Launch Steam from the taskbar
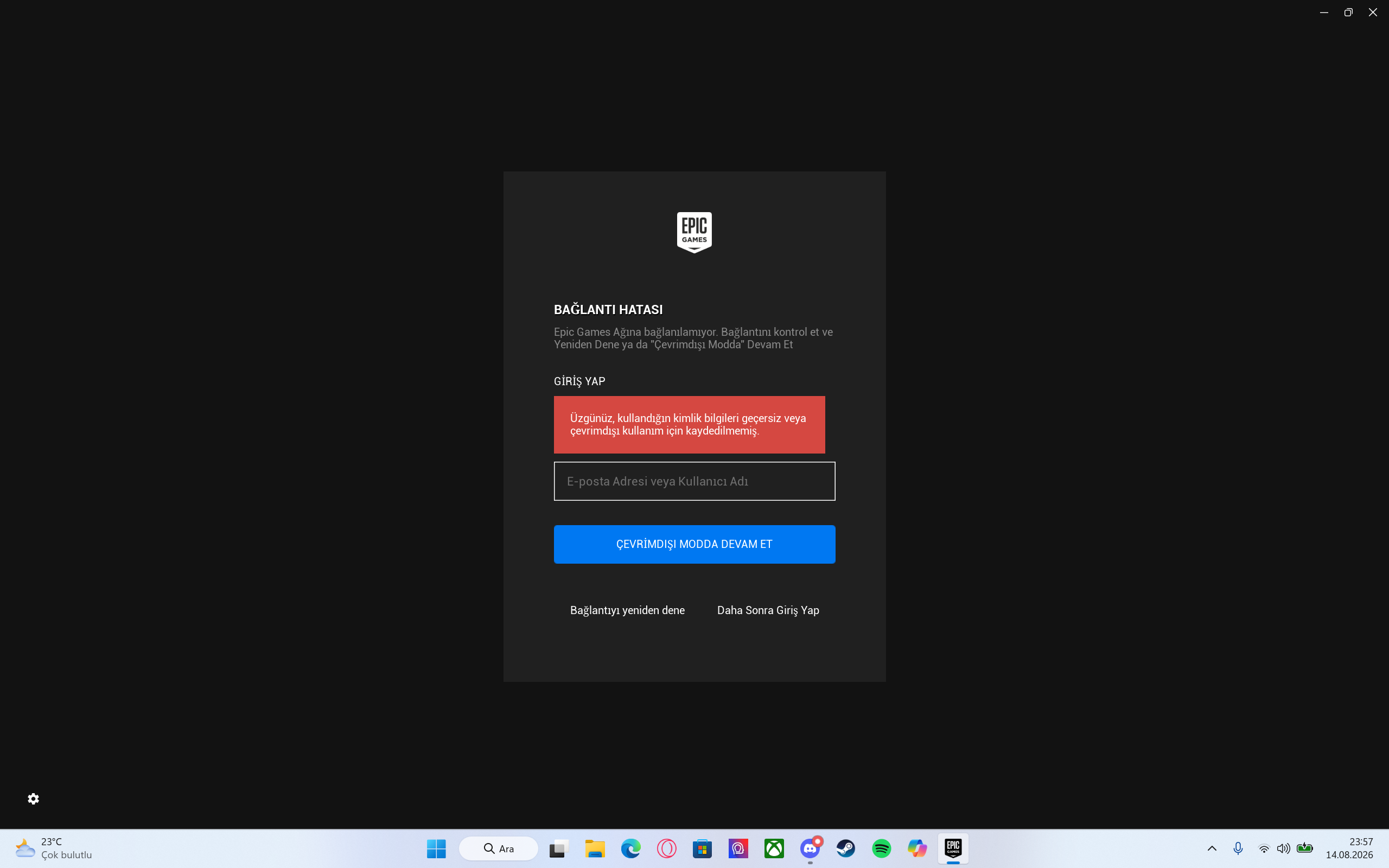This screenshot has height=868, width=1389. (x=845, y=848)
